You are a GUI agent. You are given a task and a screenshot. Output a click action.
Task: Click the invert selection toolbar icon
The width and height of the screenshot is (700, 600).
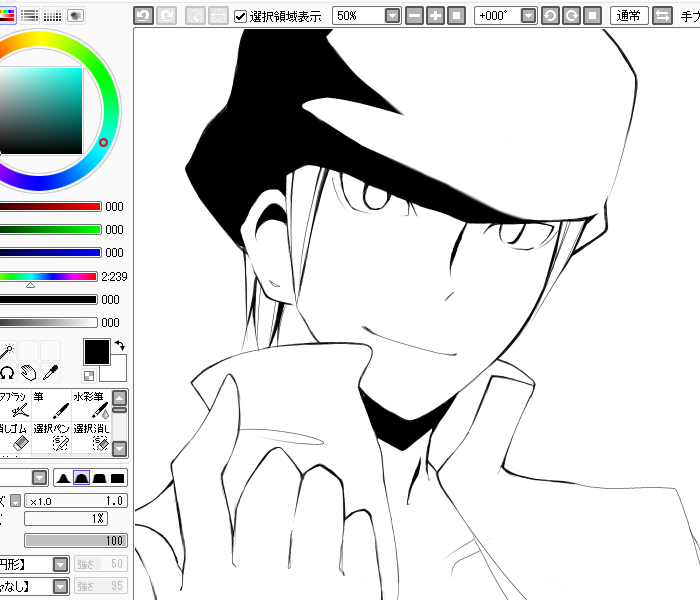[x=218, y=16]
